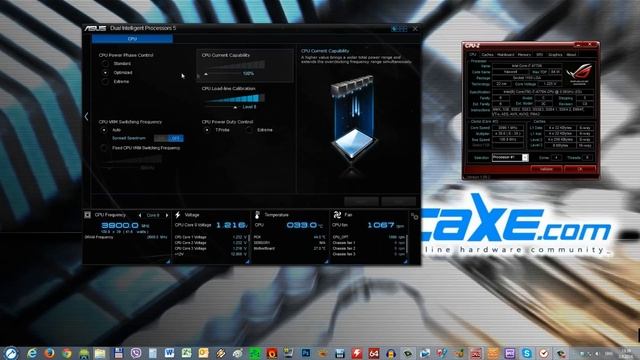Click the Fan panel scrollbar
This screenshot has width=640, height=360.
pyautogui.click(x=407, y=245)
